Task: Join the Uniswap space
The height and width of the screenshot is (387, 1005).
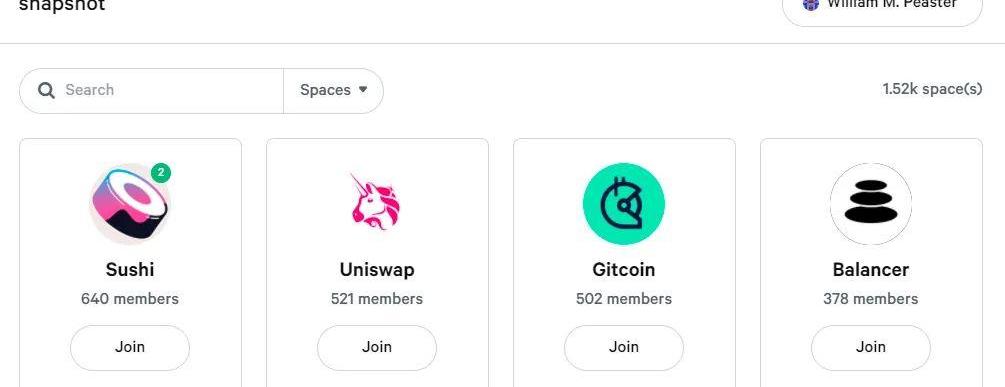Action: point(377,347)
